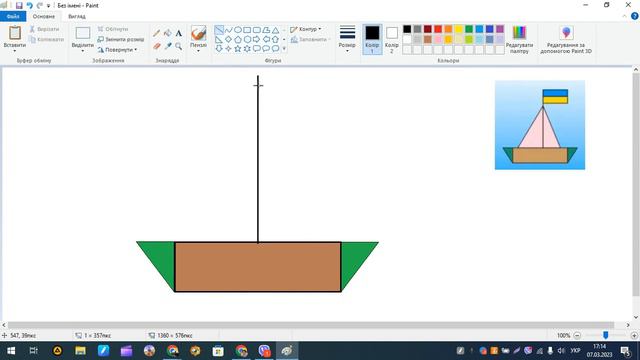The image size is (640, 360).
Task: Pick the brown color swatch
Action: pos(428,39)
